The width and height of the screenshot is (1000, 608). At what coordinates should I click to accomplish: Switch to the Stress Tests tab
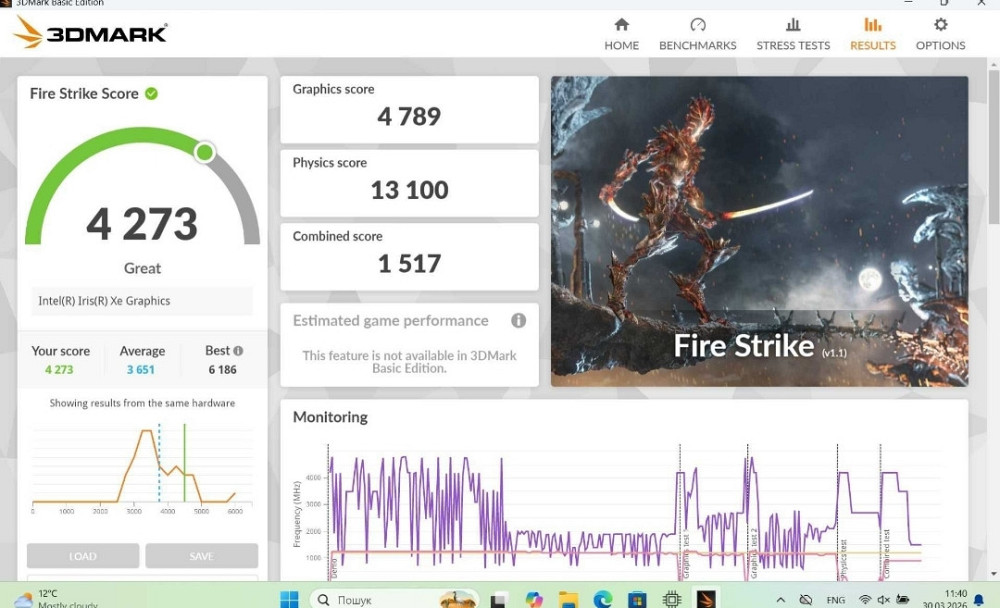coord(793,34)
